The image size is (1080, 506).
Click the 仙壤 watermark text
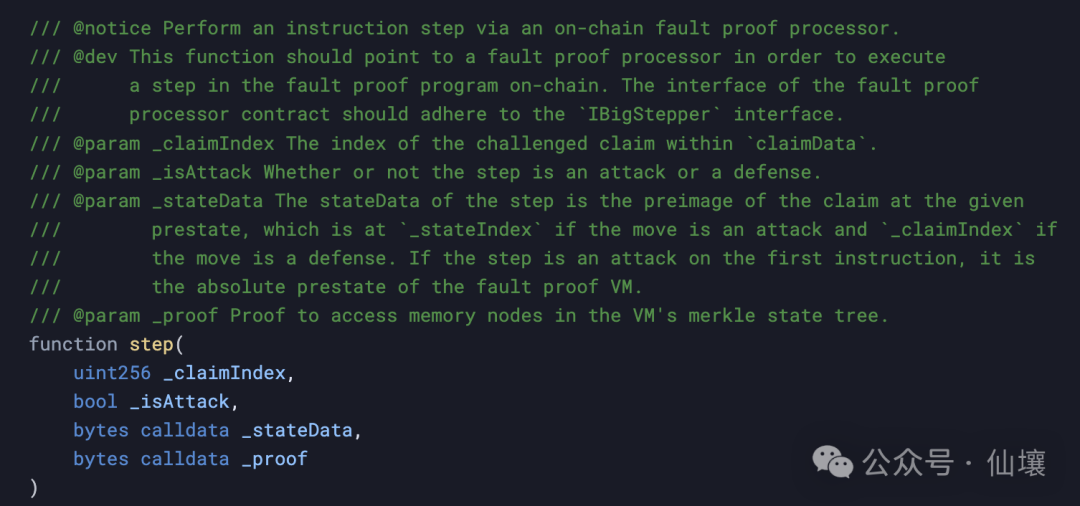[x=1016, y=463]
